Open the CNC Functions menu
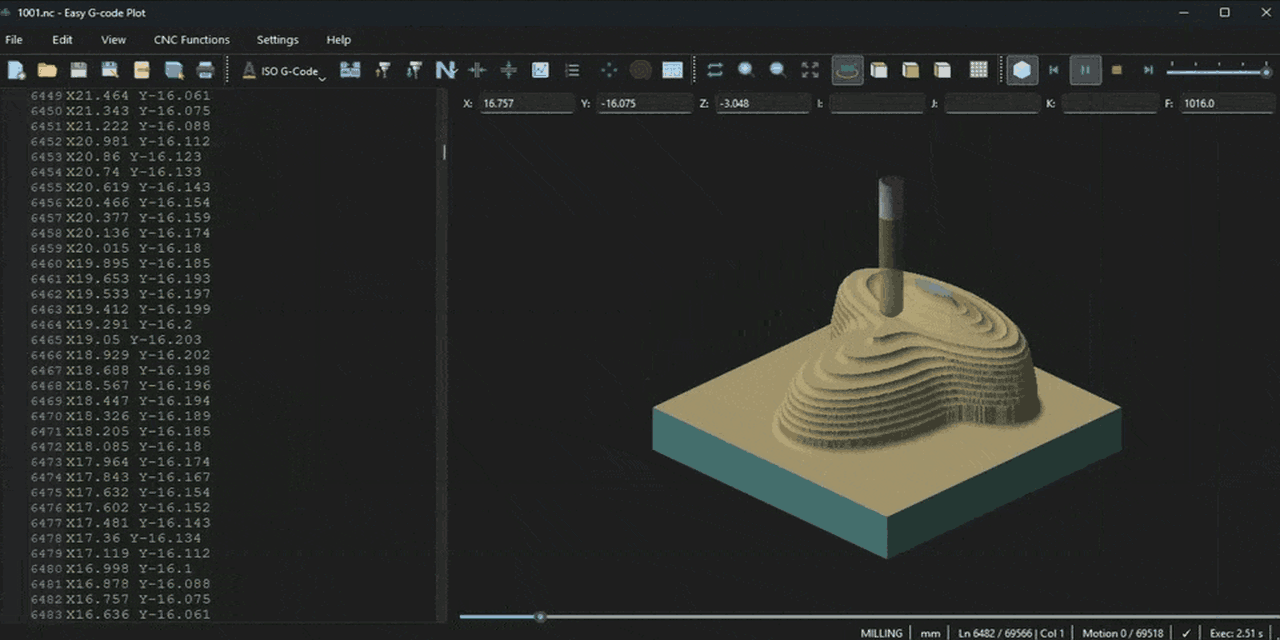 pos(192,40)
